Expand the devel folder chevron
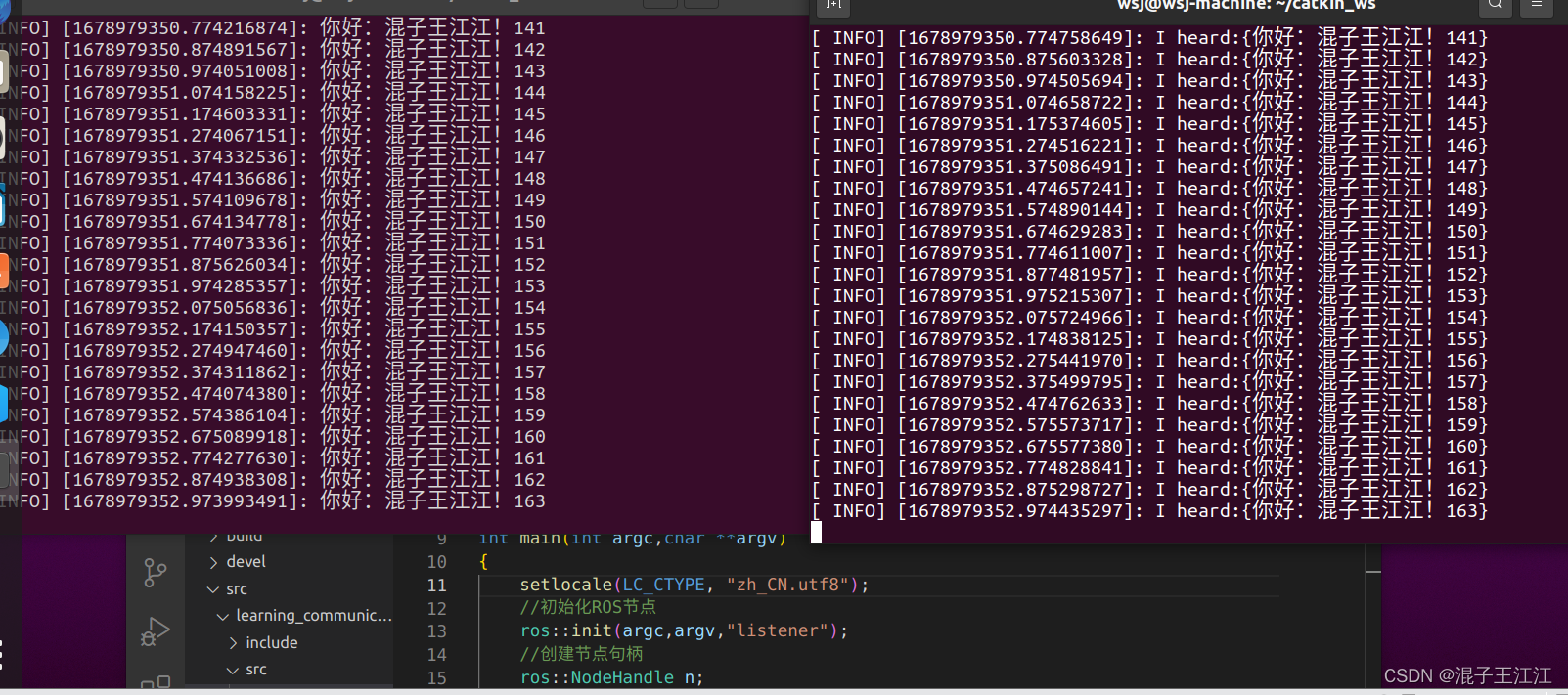Image resolution: width=1568 pixels, height=695 pixels. pos(213,562)
